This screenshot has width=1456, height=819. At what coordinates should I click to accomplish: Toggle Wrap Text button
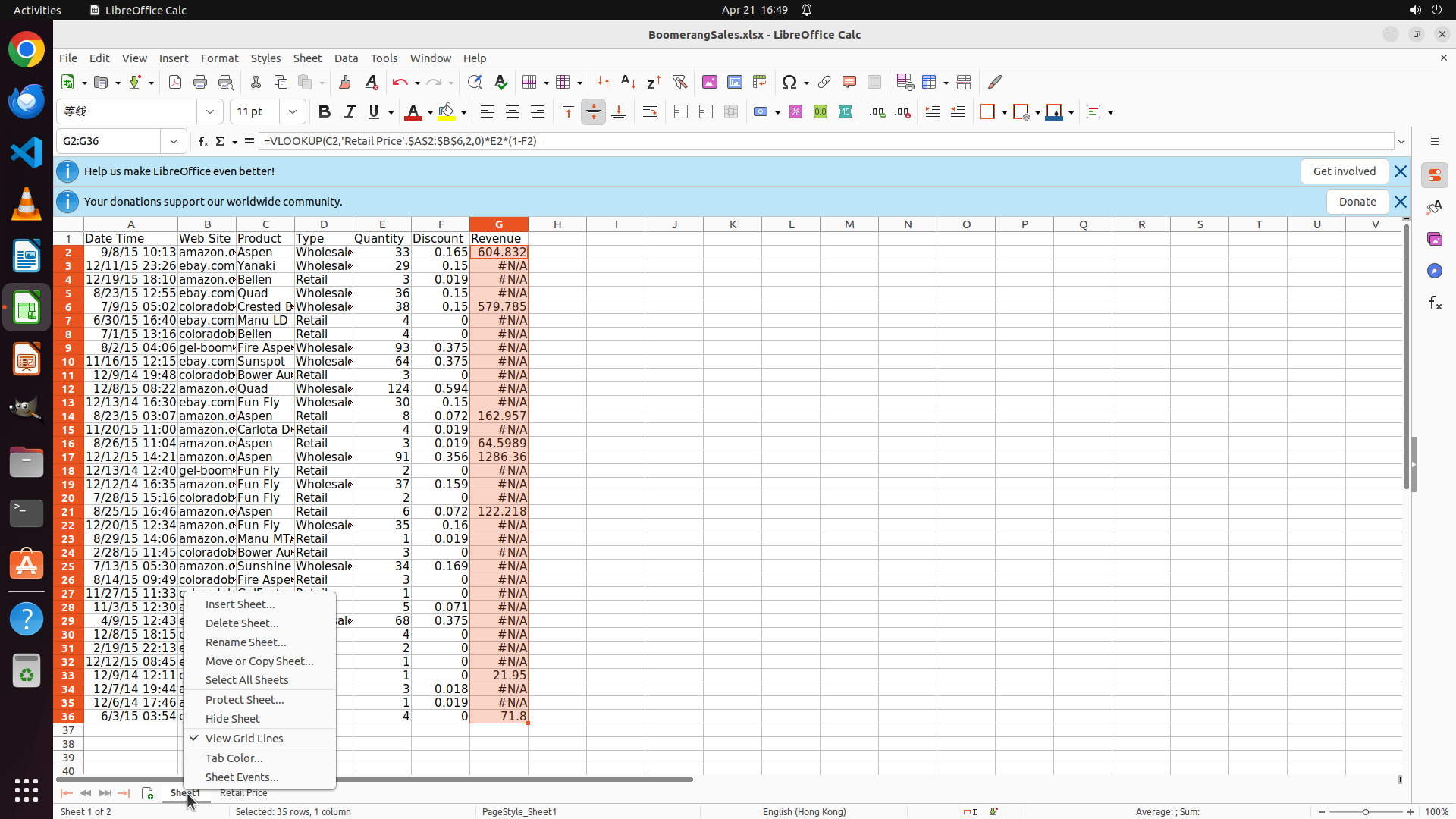[x=650, y=112]
